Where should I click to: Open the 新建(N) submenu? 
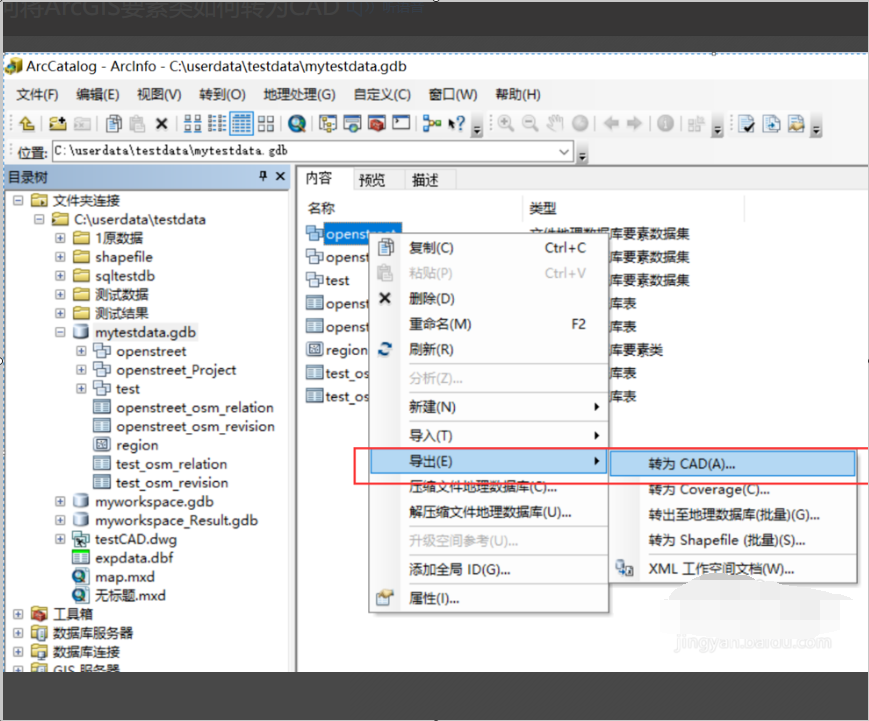[488, 407]
